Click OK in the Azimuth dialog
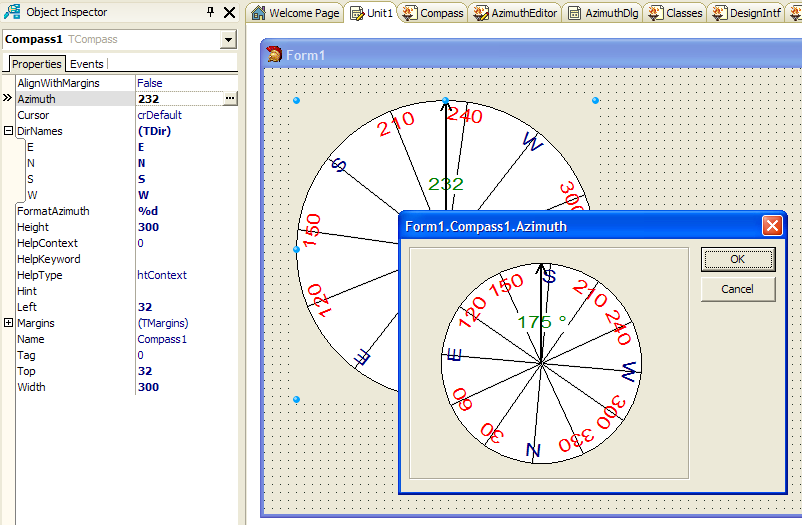The image size is (802, 525). [x=737, y=259]
